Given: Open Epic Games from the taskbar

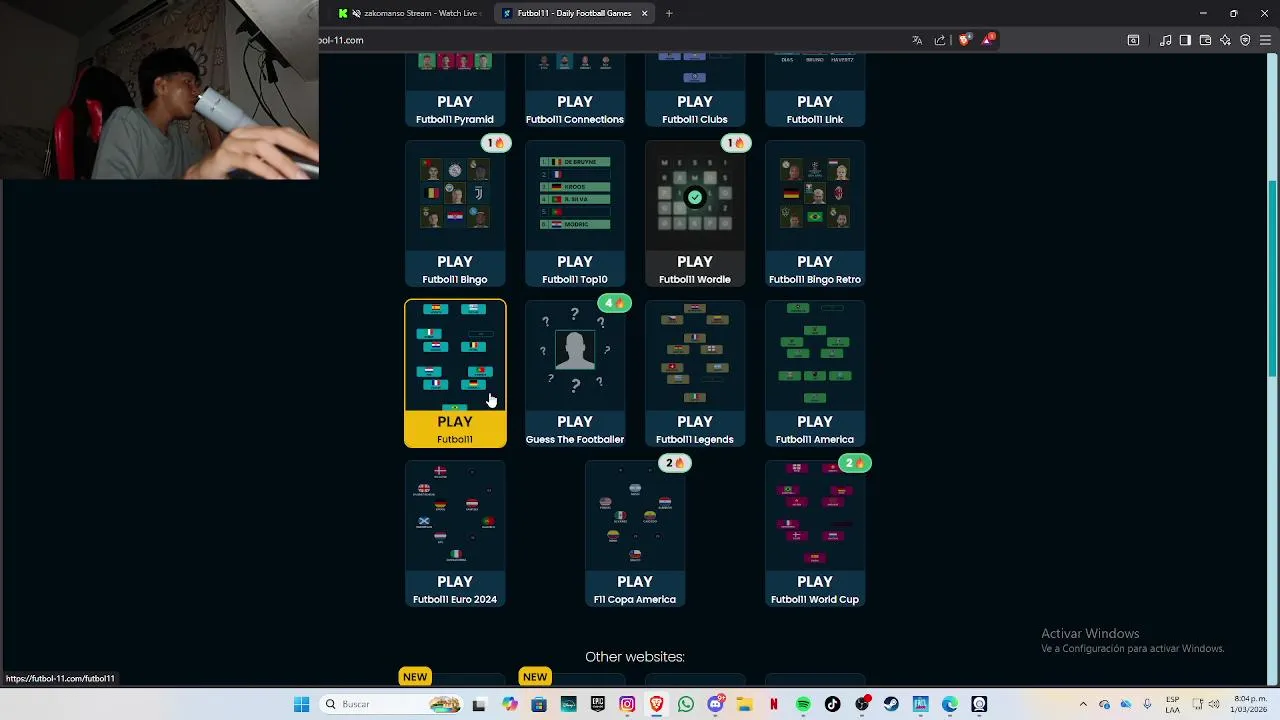Looking at the screenshot, I should point(598,704).
